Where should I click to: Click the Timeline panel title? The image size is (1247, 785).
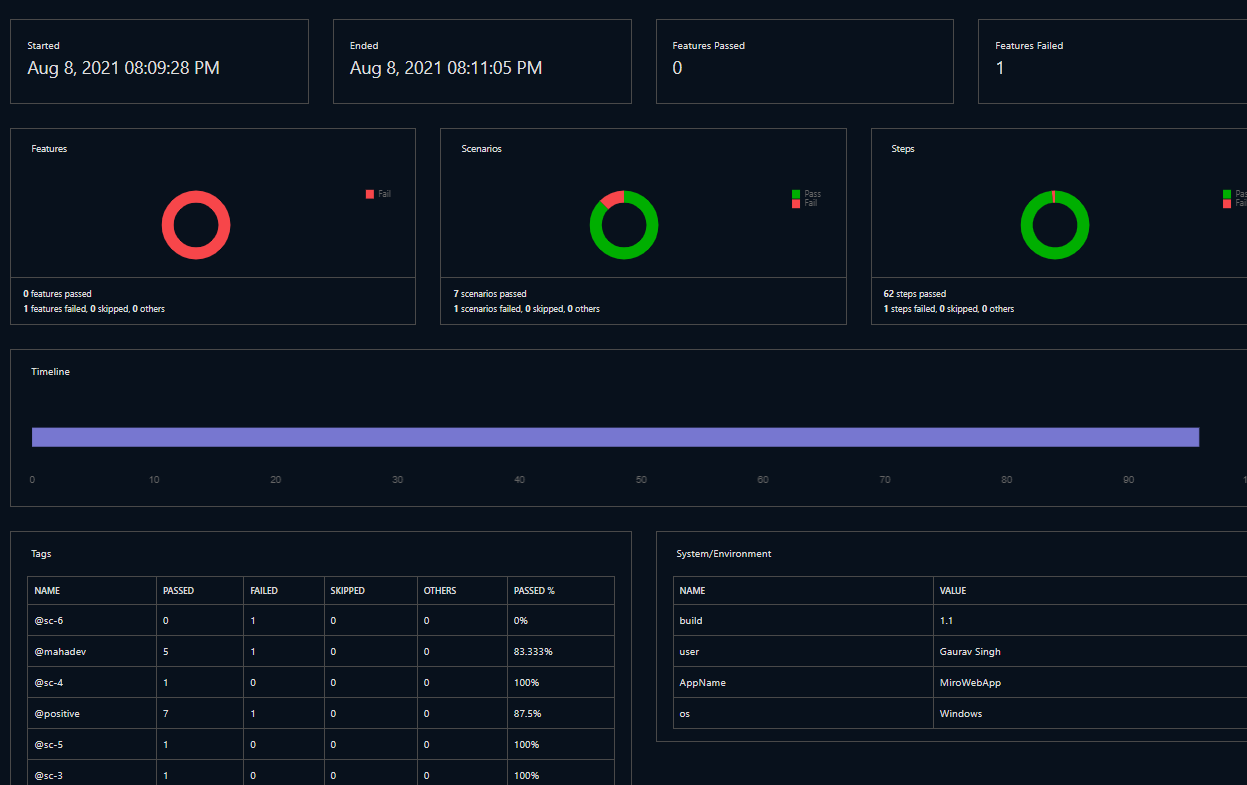click(50, 372)
